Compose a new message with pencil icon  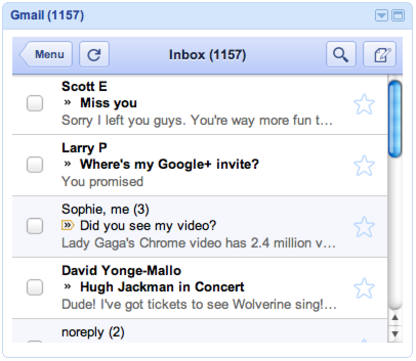pyautogui.click(x=379, y=55)
